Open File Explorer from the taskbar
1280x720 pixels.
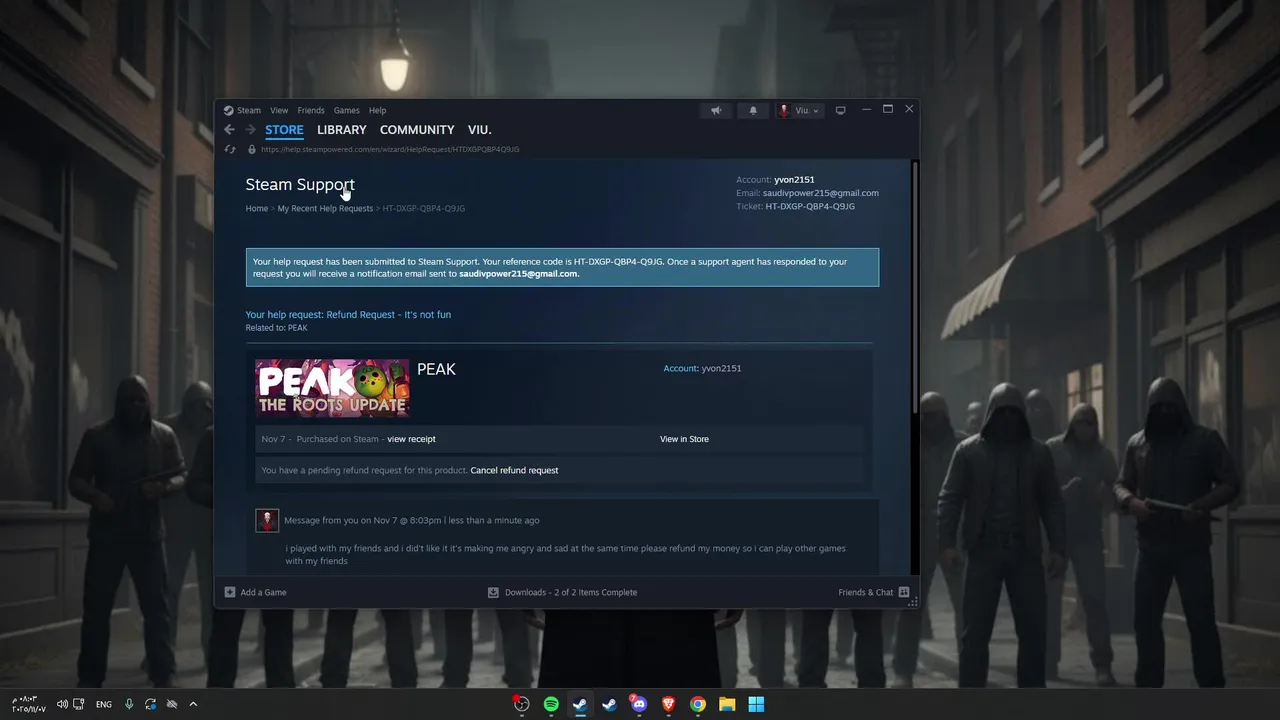[727, 704]
